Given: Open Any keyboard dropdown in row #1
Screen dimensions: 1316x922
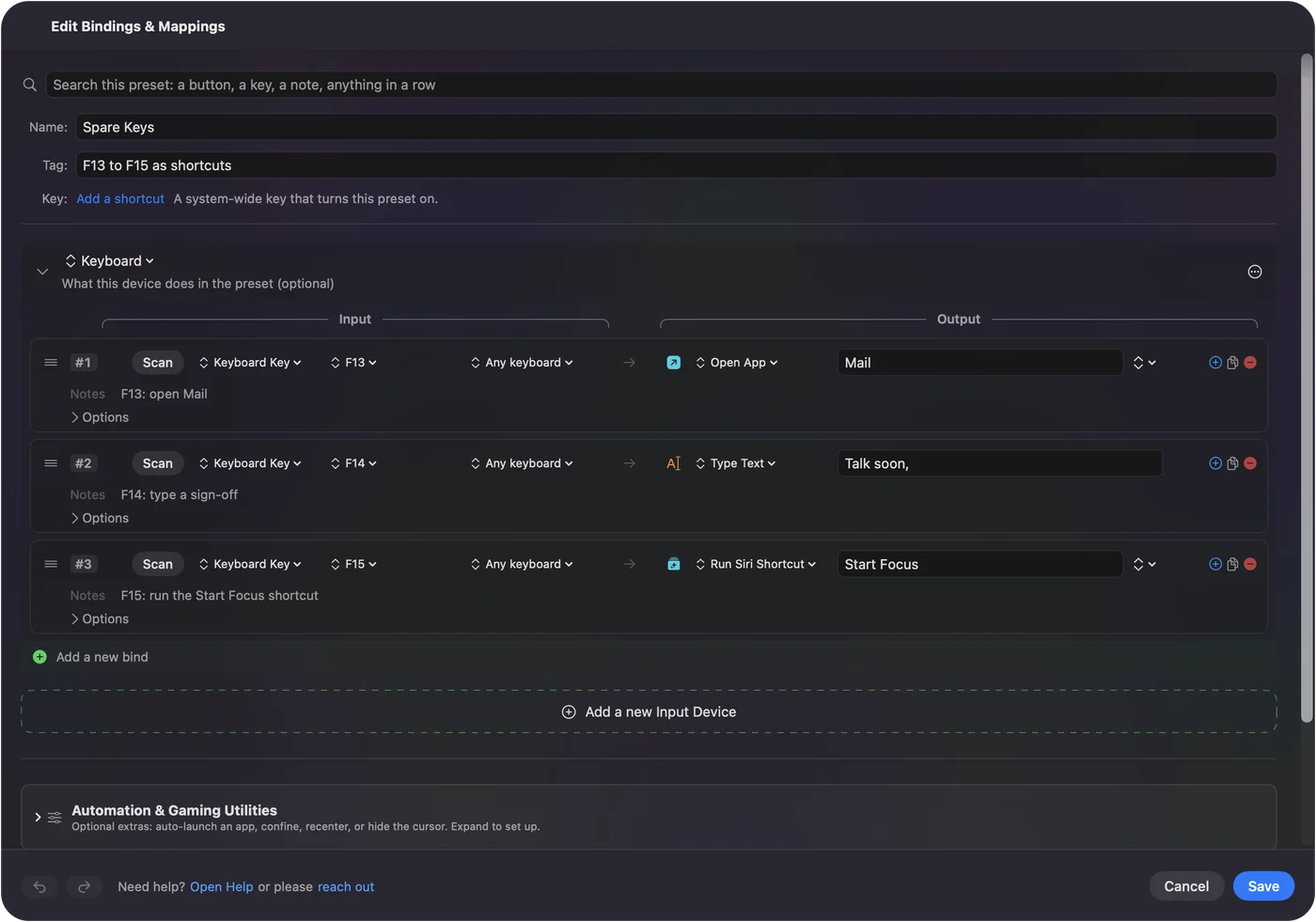Looking at the screenshot, I should click(522, 363).
